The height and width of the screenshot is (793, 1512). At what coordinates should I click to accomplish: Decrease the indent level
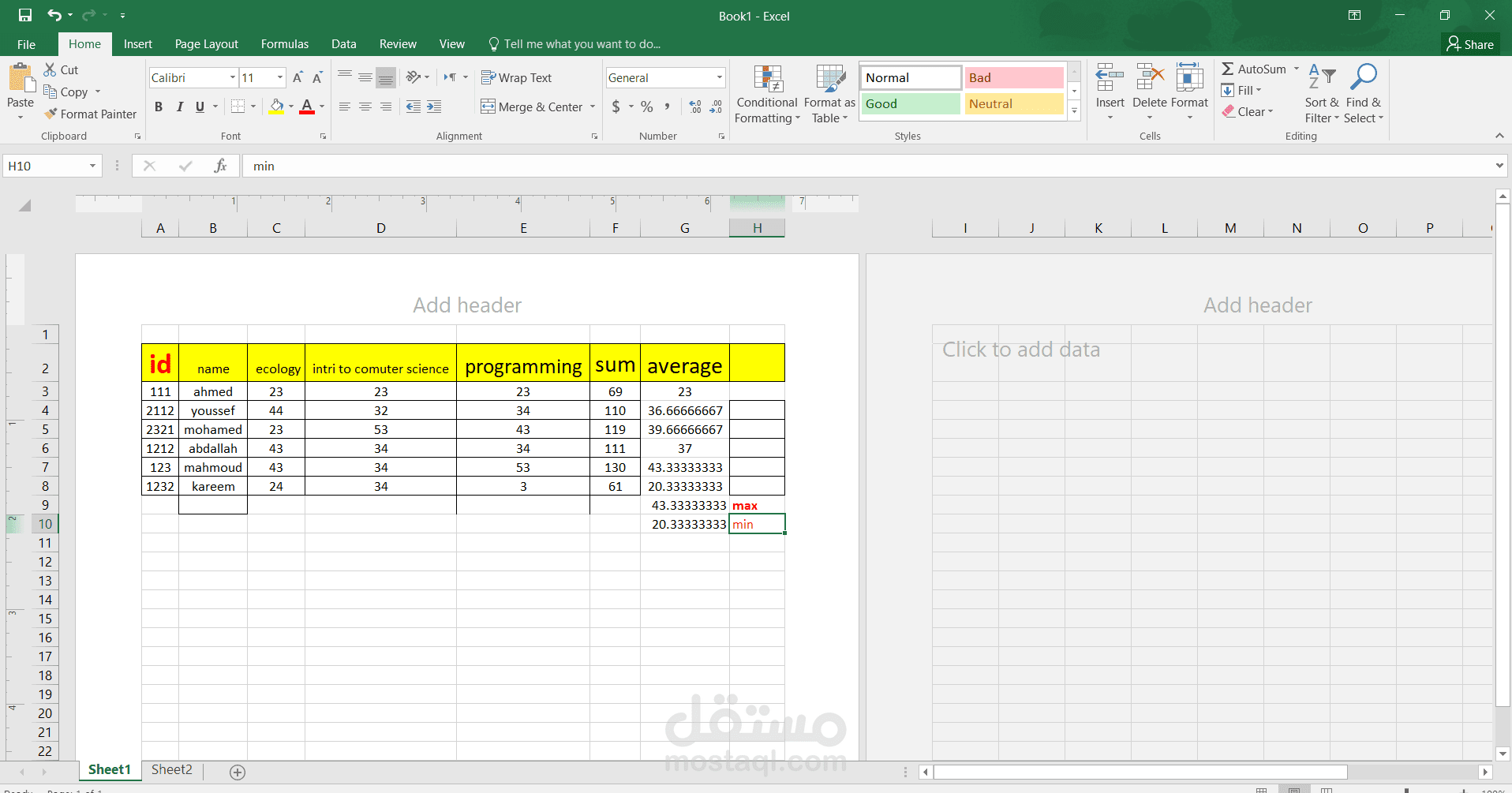tap(414, 107)
